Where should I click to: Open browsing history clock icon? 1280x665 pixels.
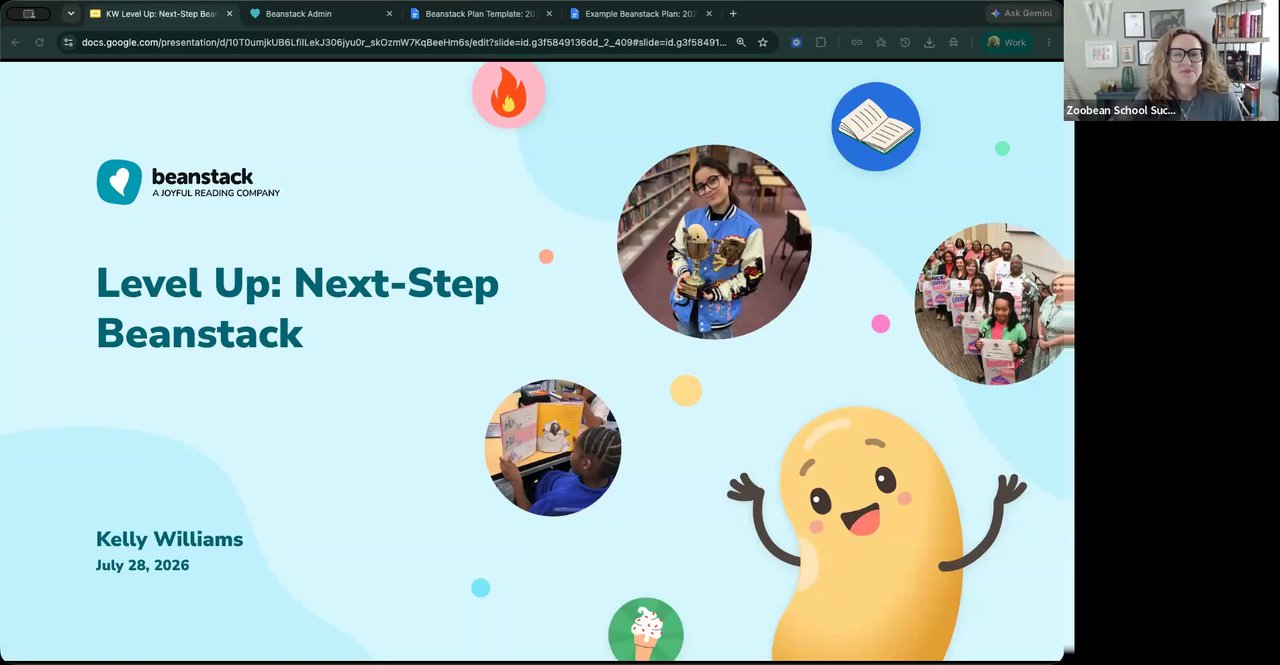tap(905, 43)
